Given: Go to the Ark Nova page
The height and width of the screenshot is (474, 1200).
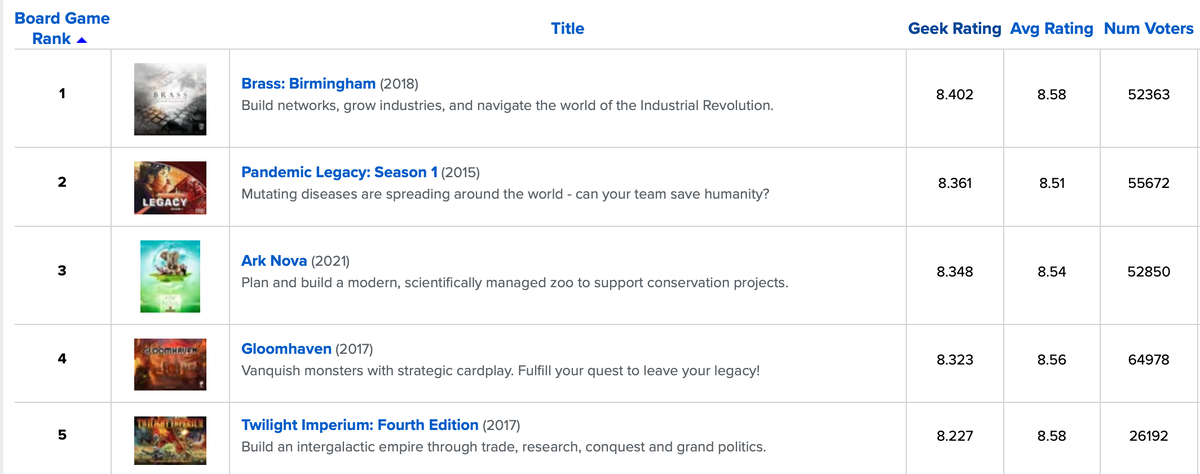Looking at the screenshot, I should 275,260.
